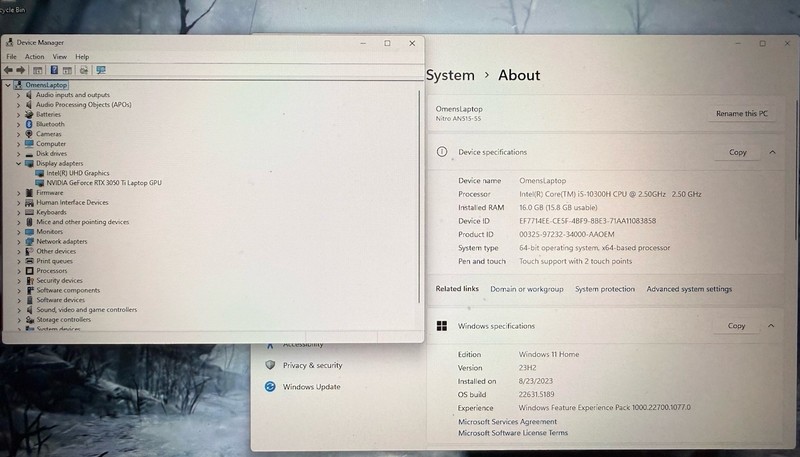Click the Monitors category icon
This screenshot has height=457, width=800.
[x=29, y=232]
